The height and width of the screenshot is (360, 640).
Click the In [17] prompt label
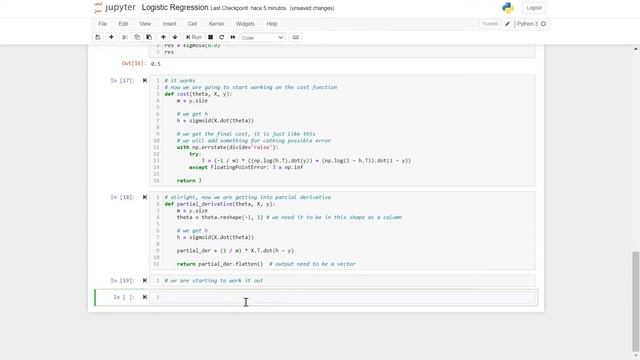click(122, 80)
